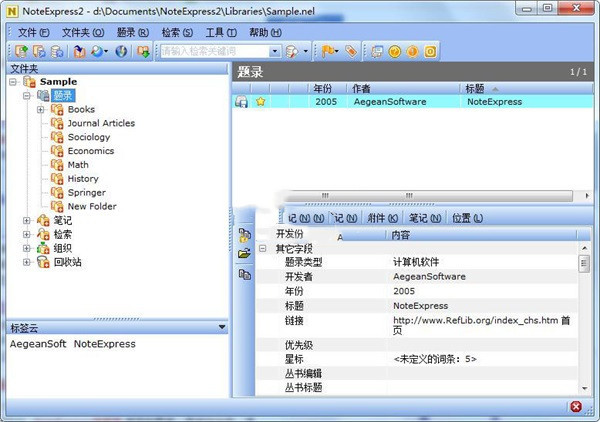Image resolution: width=600 pixels, height=422 pixels.
Task: Collapse the 题录 tree node
Action: (x=27, y=96)
